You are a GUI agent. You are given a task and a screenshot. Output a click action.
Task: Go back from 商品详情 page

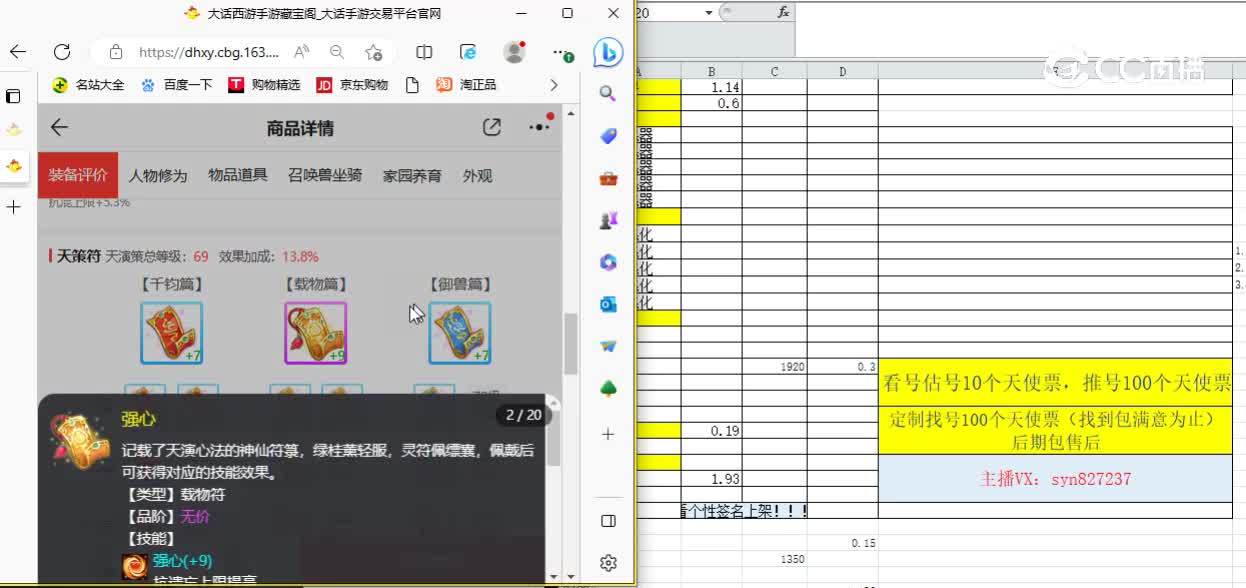59,127
